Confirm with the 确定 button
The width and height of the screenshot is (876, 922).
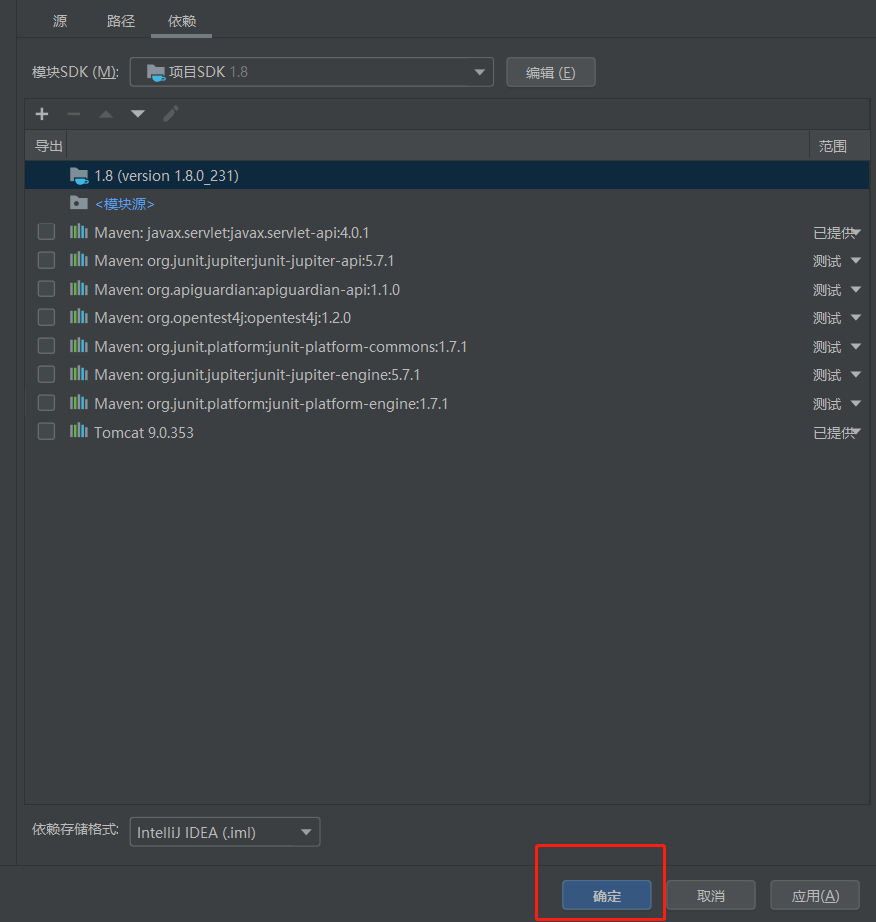pyautogui.click(x=607, y=896)
